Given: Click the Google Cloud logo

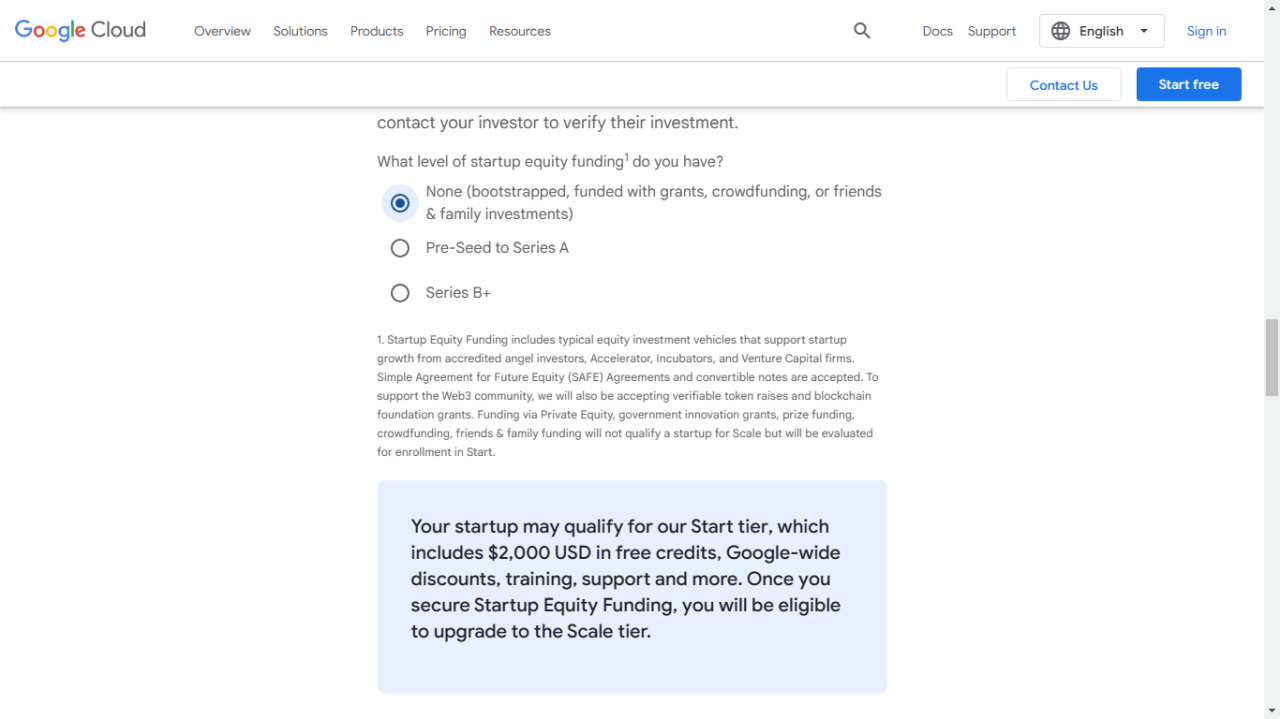Looking at the screenshot, I should [x=80, y=30].
